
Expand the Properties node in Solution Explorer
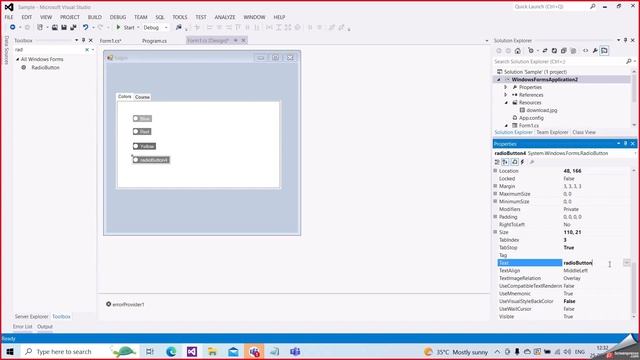point(506,87)
